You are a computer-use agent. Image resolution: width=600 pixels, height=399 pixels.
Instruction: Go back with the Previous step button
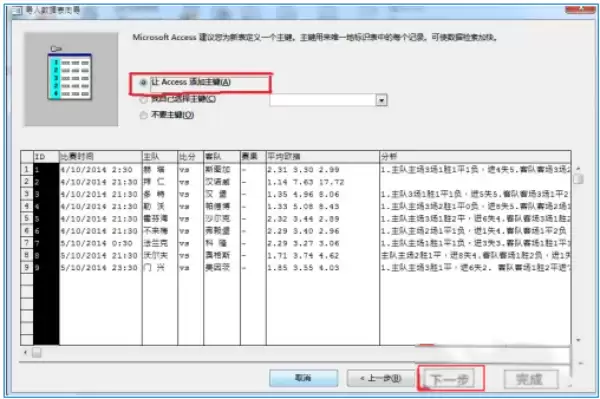point(380,378)
